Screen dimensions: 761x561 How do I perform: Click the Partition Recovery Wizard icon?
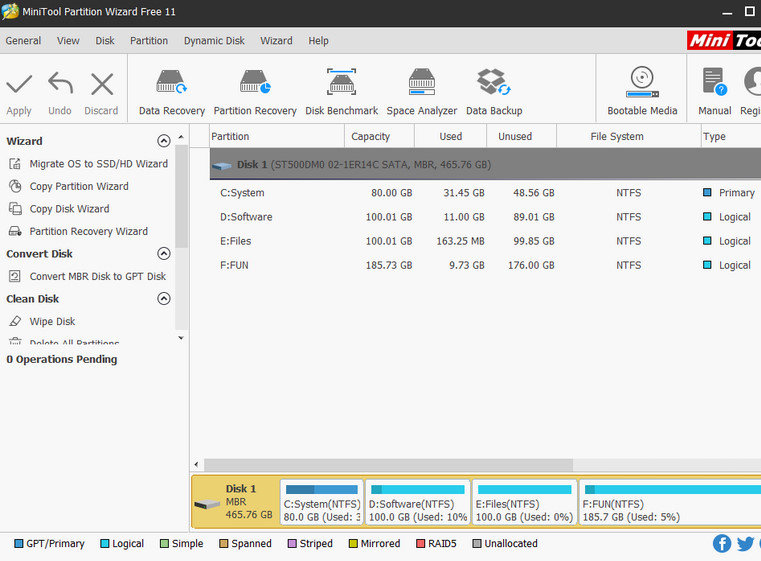tap(15, 231)
